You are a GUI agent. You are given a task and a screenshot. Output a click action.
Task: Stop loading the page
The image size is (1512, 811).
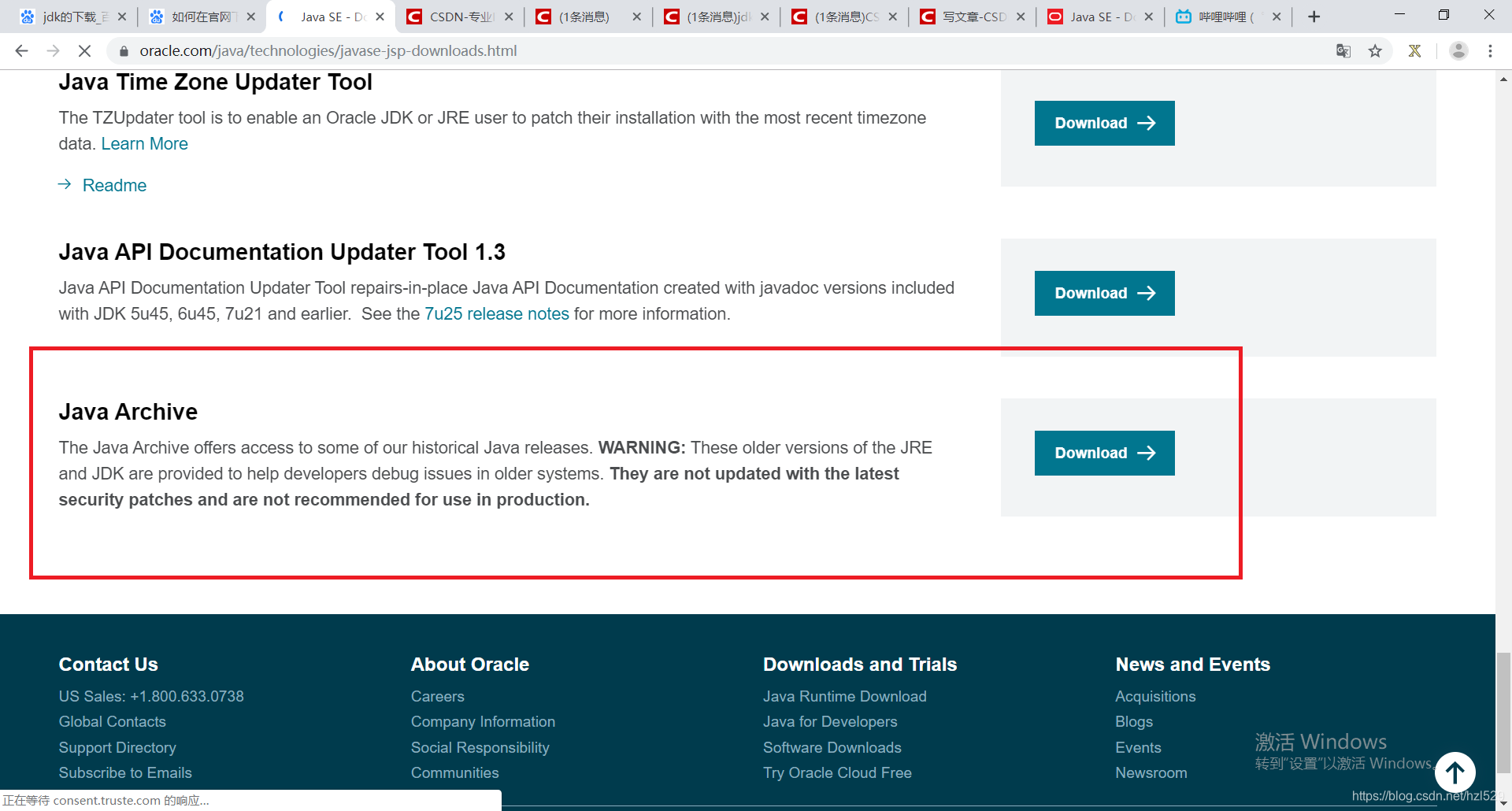[x=84, y=51]
